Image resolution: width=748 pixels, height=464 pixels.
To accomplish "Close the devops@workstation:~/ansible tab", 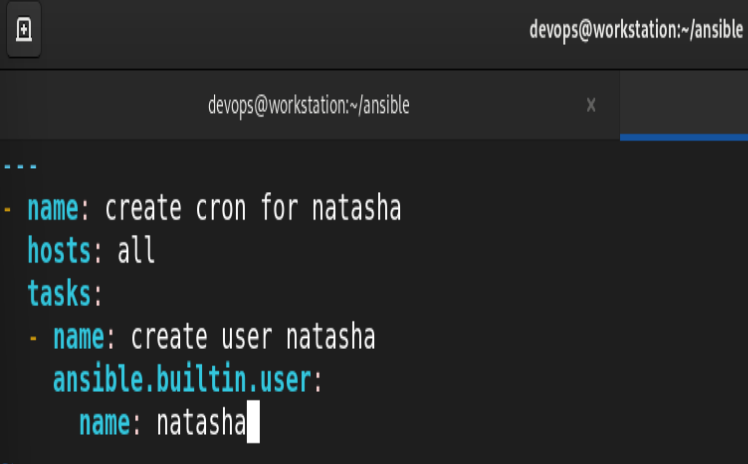I will [591, 105].
